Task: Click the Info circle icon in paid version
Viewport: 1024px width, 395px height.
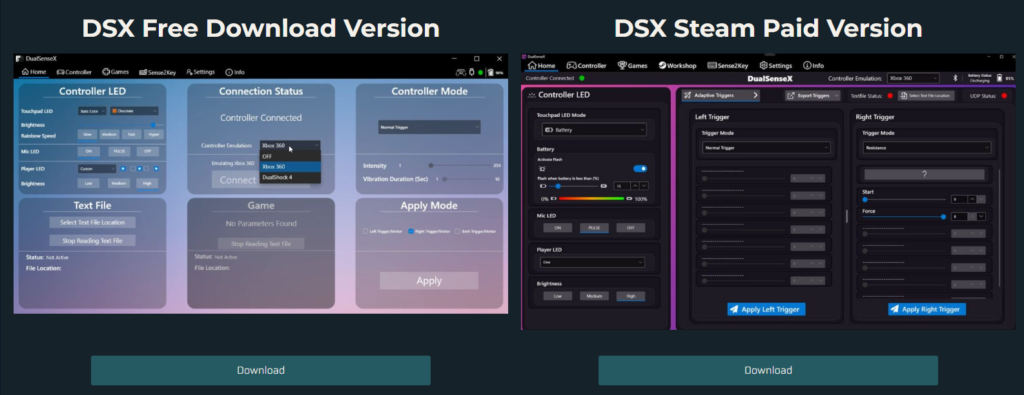Action: point(807,65)
